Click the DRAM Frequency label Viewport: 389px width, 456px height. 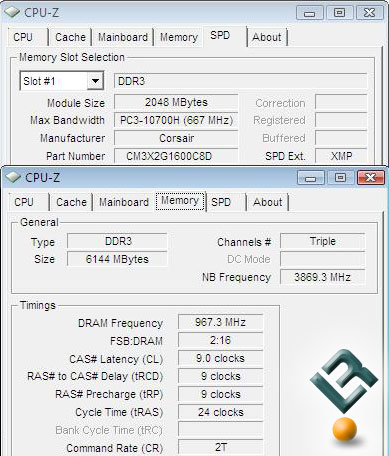(x=120, y=323)
